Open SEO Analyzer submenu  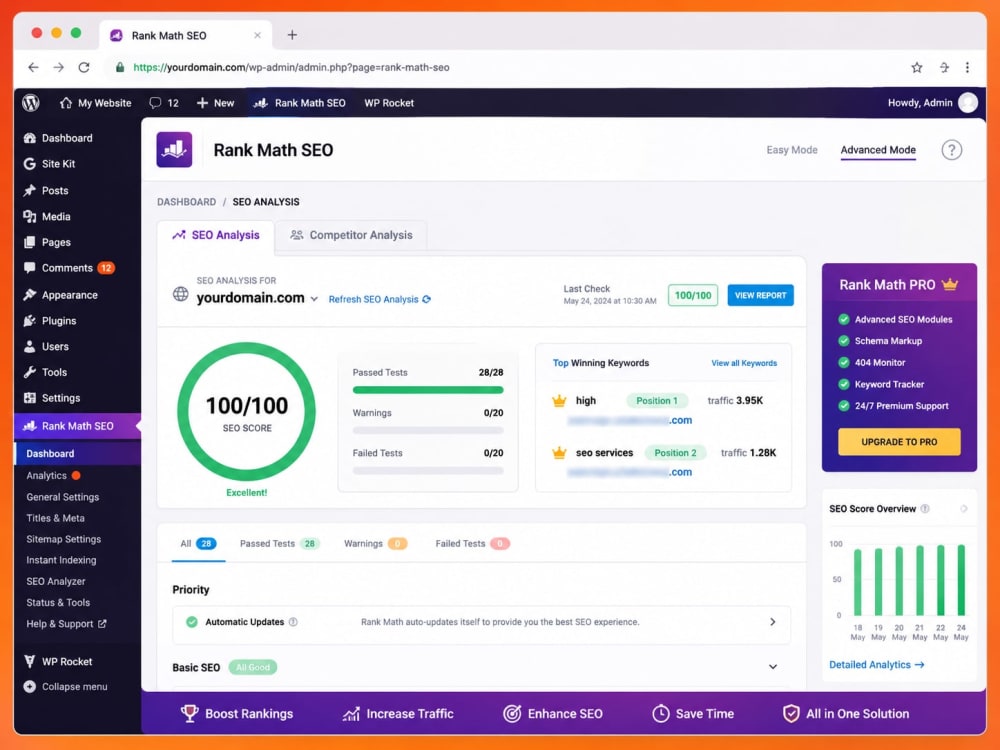[56, 581]
